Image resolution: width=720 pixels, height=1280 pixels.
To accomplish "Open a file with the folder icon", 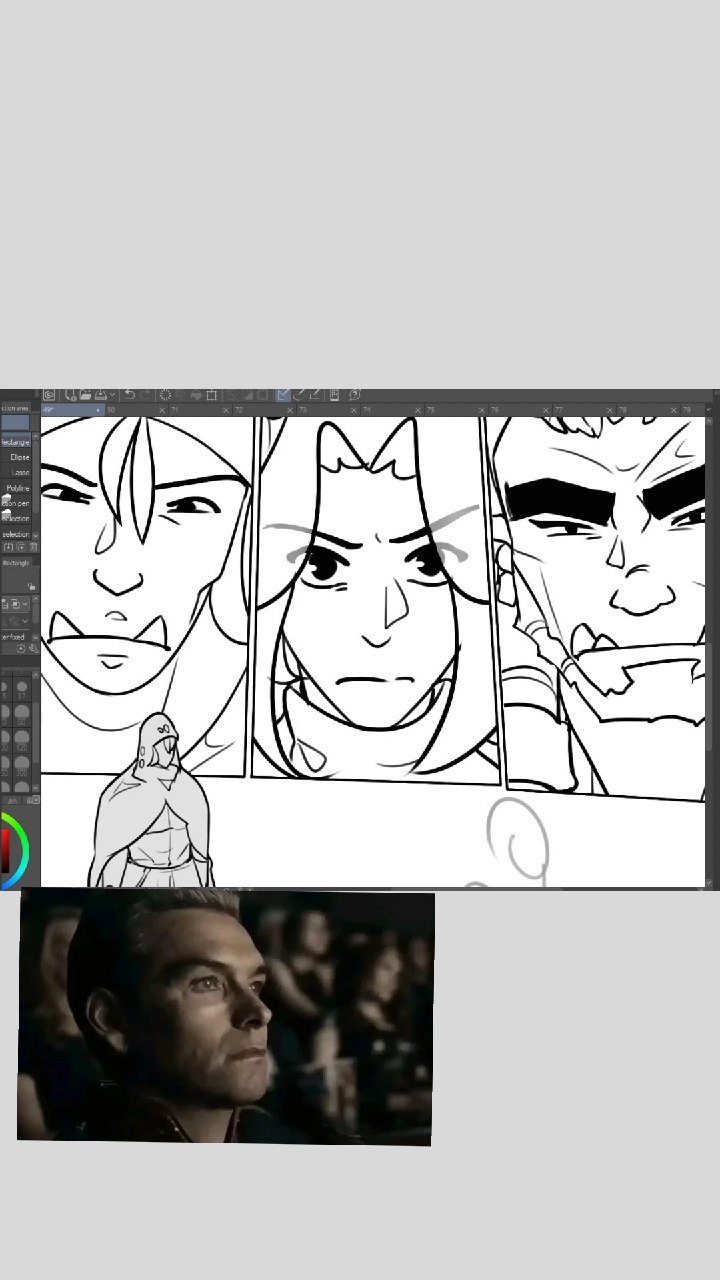I will 85,395.
